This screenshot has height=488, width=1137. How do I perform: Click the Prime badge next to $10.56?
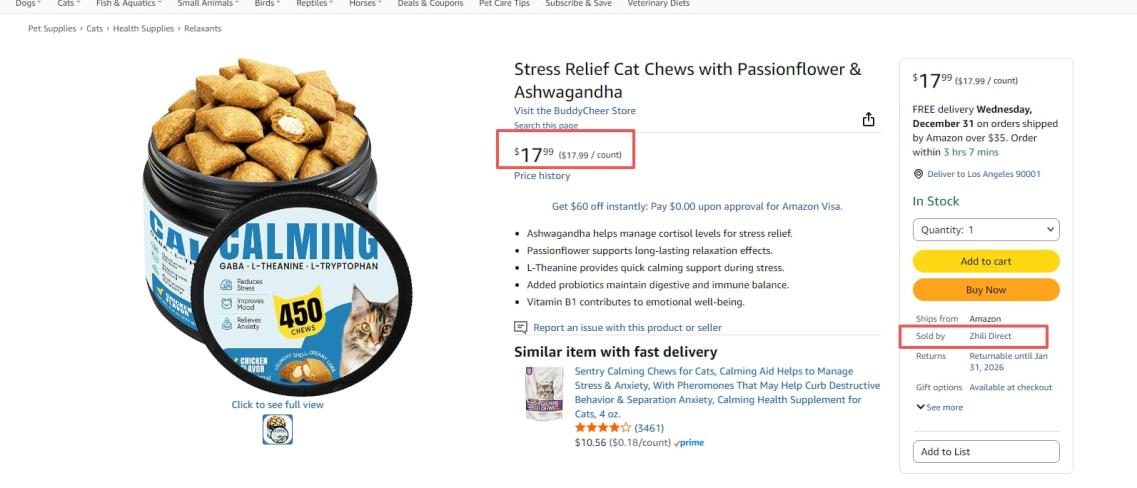[689, 442]
